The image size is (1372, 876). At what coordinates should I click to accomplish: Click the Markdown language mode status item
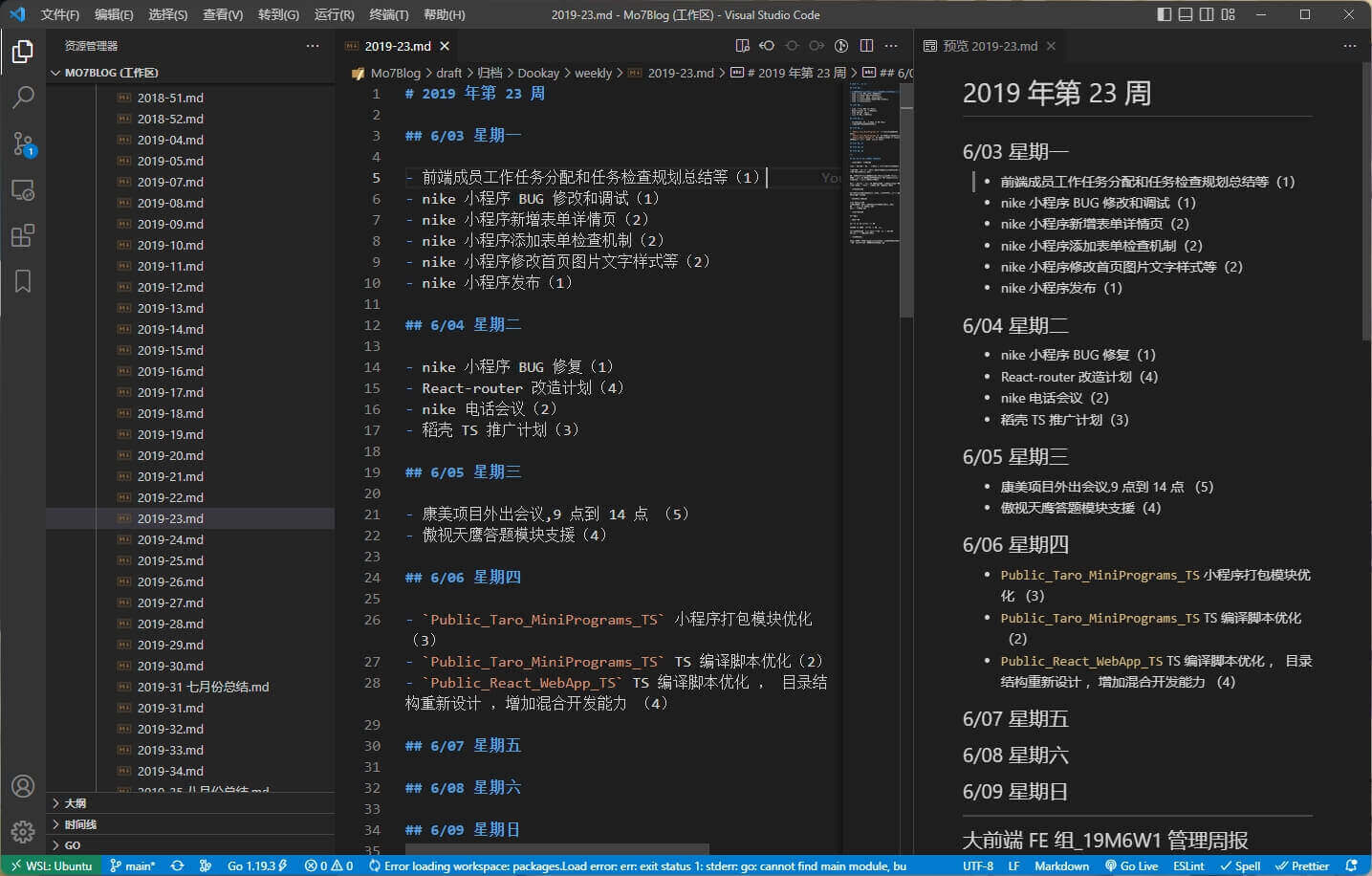pos(1061,865)
